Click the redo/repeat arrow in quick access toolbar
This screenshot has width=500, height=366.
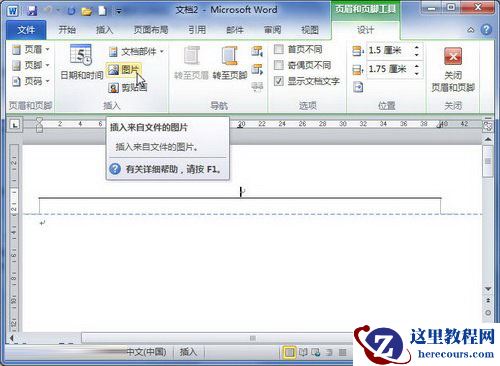[71, 11]
